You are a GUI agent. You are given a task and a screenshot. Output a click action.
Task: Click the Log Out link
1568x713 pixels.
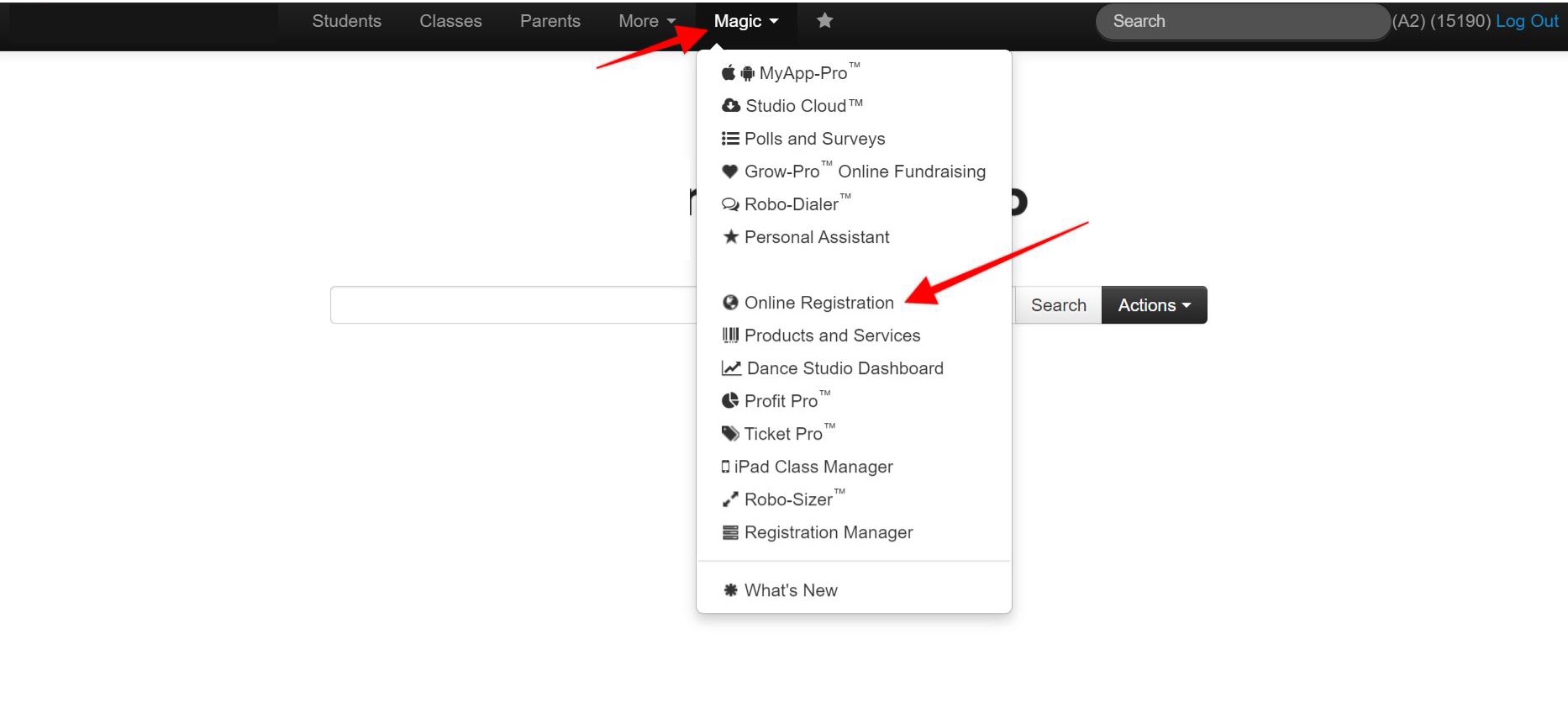coord(1526,21)
